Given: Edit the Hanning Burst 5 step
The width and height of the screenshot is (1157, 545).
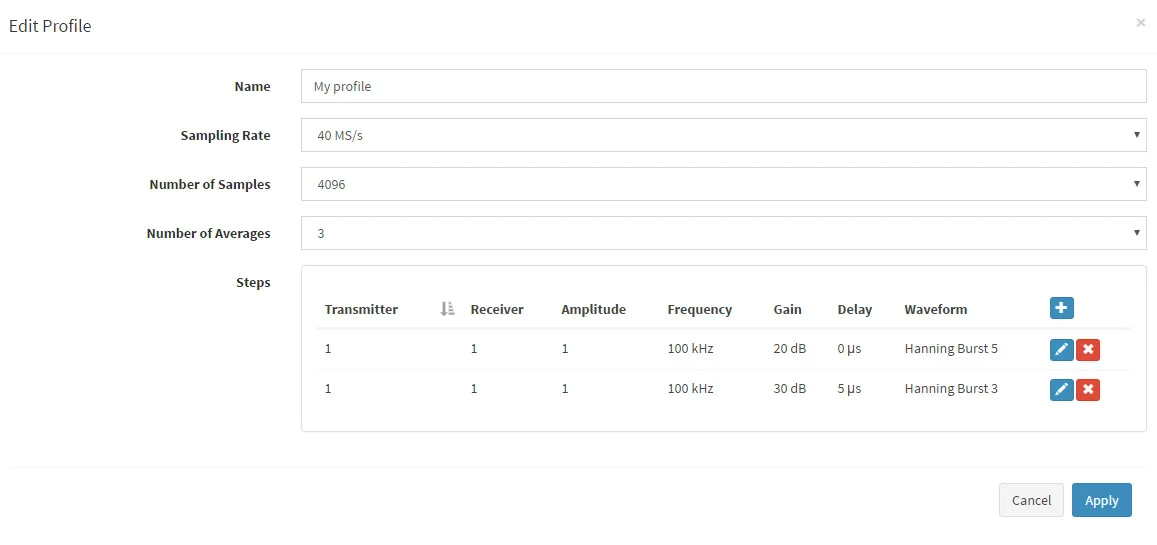Looking at the screenshot, I should [1061, 350].
